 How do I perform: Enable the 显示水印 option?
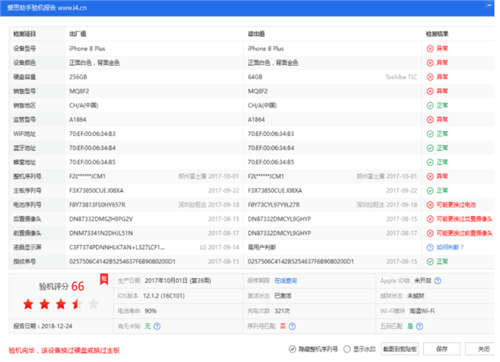click(x=347, y=349)
